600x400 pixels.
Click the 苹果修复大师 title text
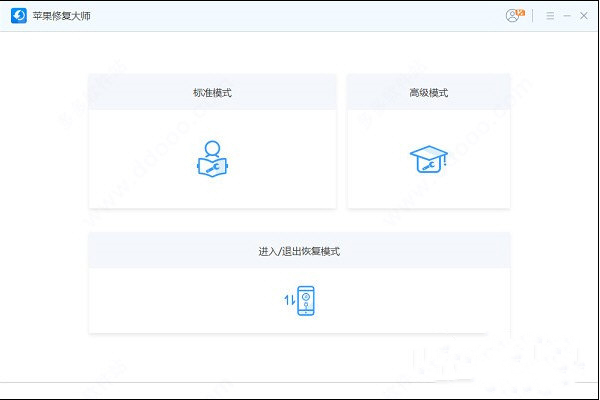pos(62,16)
